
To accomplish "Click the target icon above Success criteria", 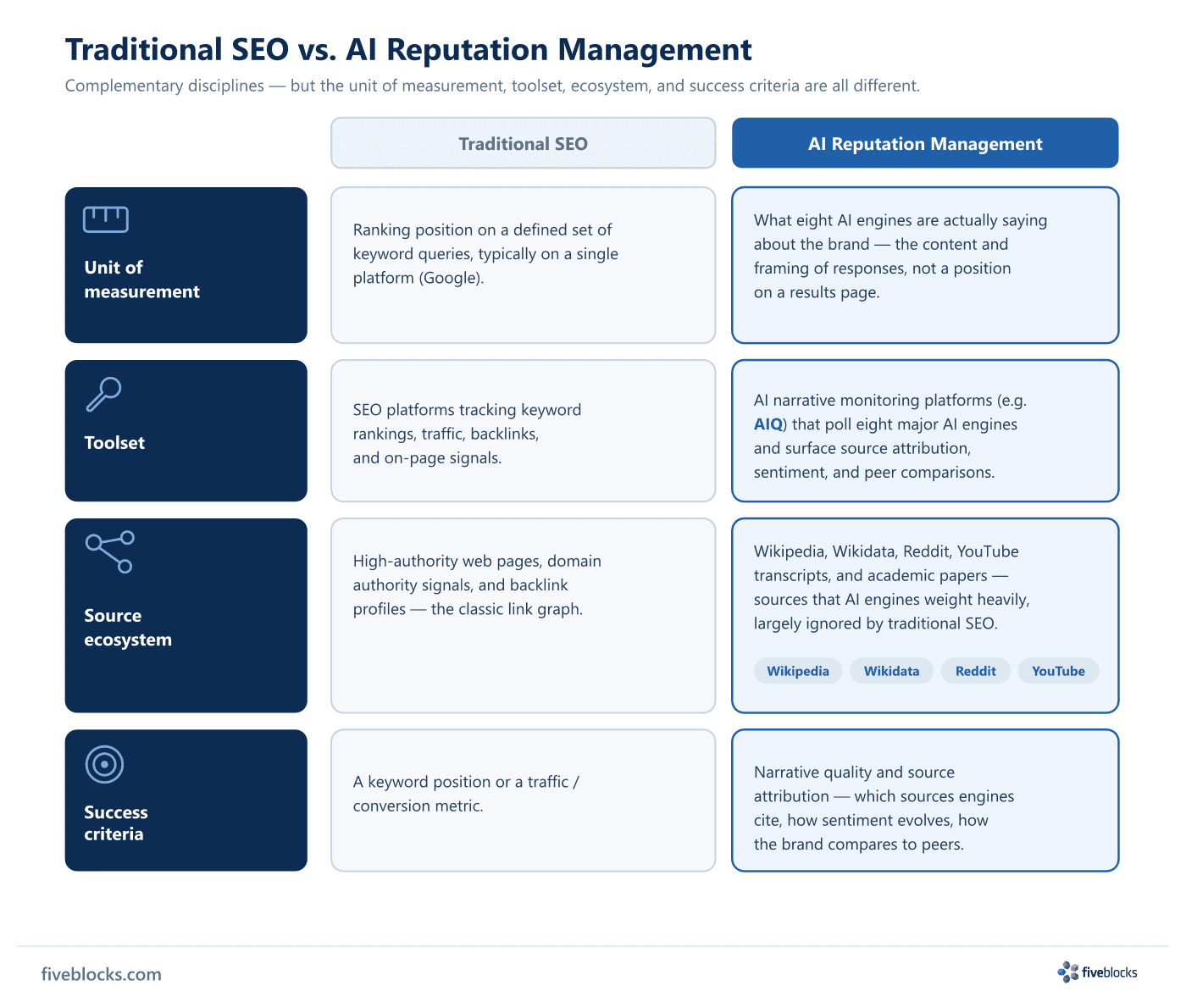I will pyautogui.click(x=104, y=764).
